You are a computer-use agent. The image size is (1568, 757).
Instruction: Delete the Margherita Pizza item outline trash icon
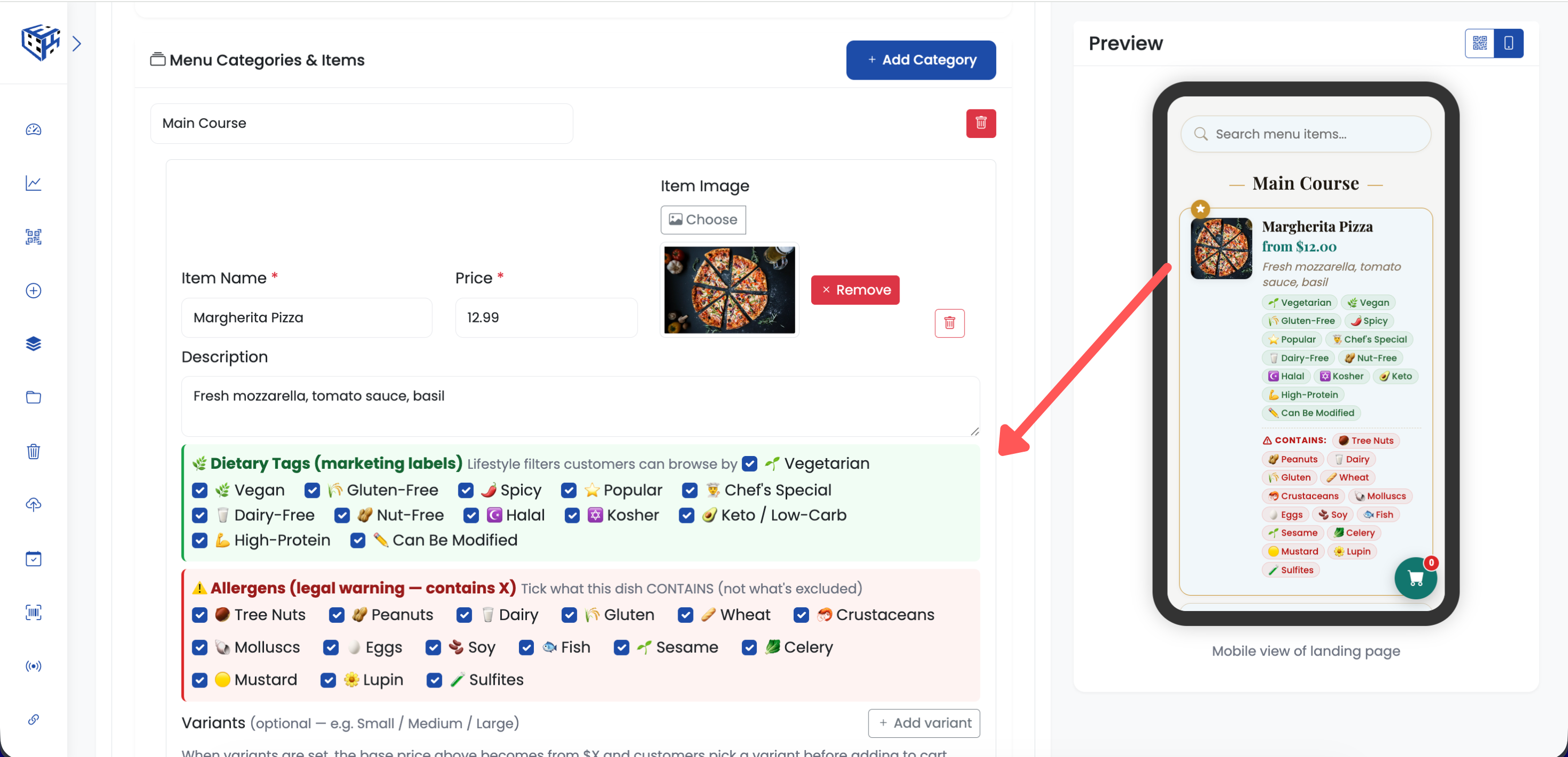(x=949, y=323)
